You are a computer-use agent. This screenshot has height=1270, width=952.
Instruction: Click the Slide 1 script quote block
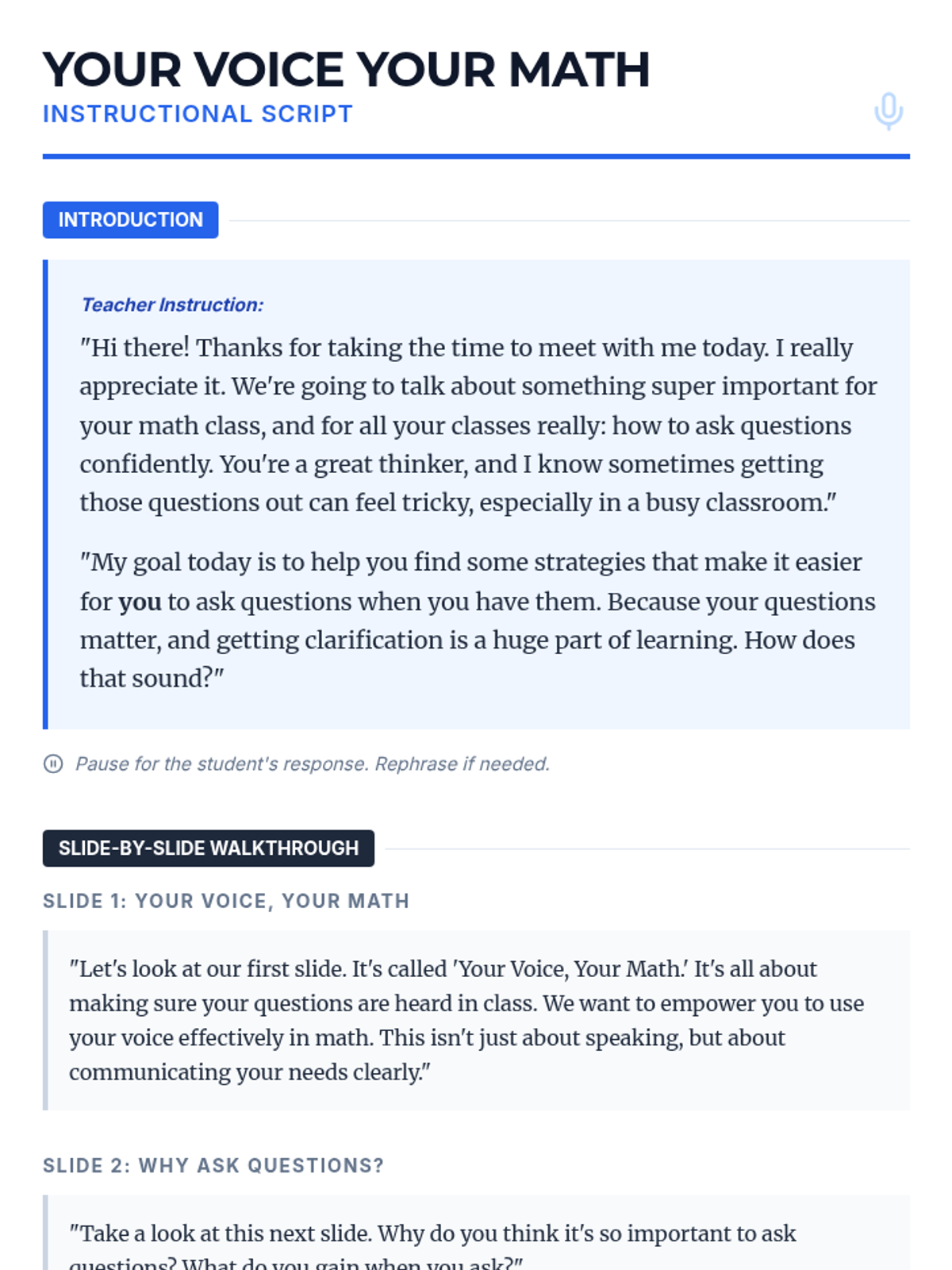pyautogui.click(x=476, y=1020)
